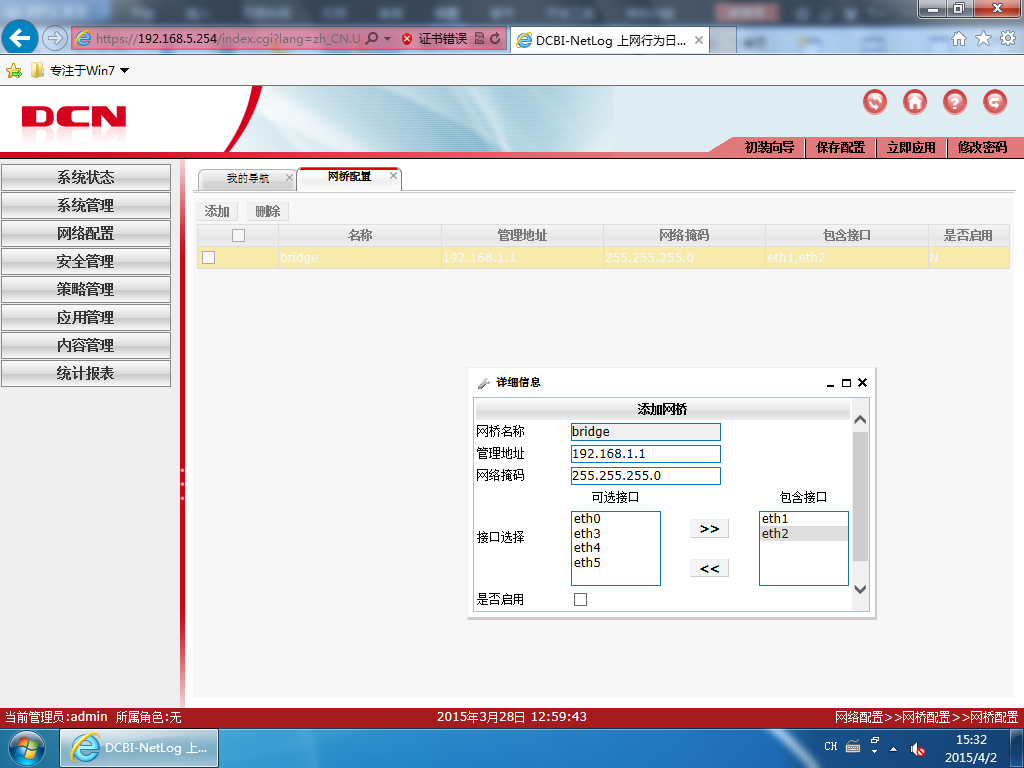Open the 策略管理 sidebar menu

tap(86, 289)
